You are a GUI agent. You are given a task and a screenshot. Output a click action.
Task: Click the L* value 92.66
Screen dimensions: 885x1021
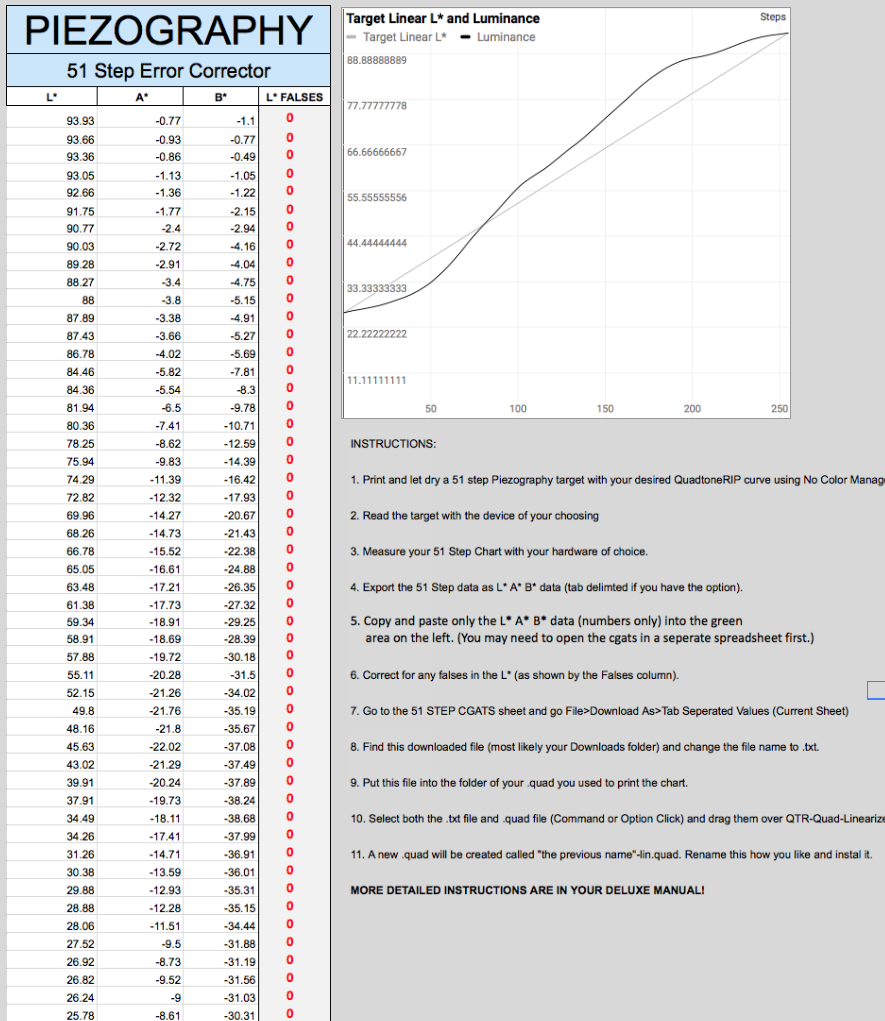pos(52,193)
